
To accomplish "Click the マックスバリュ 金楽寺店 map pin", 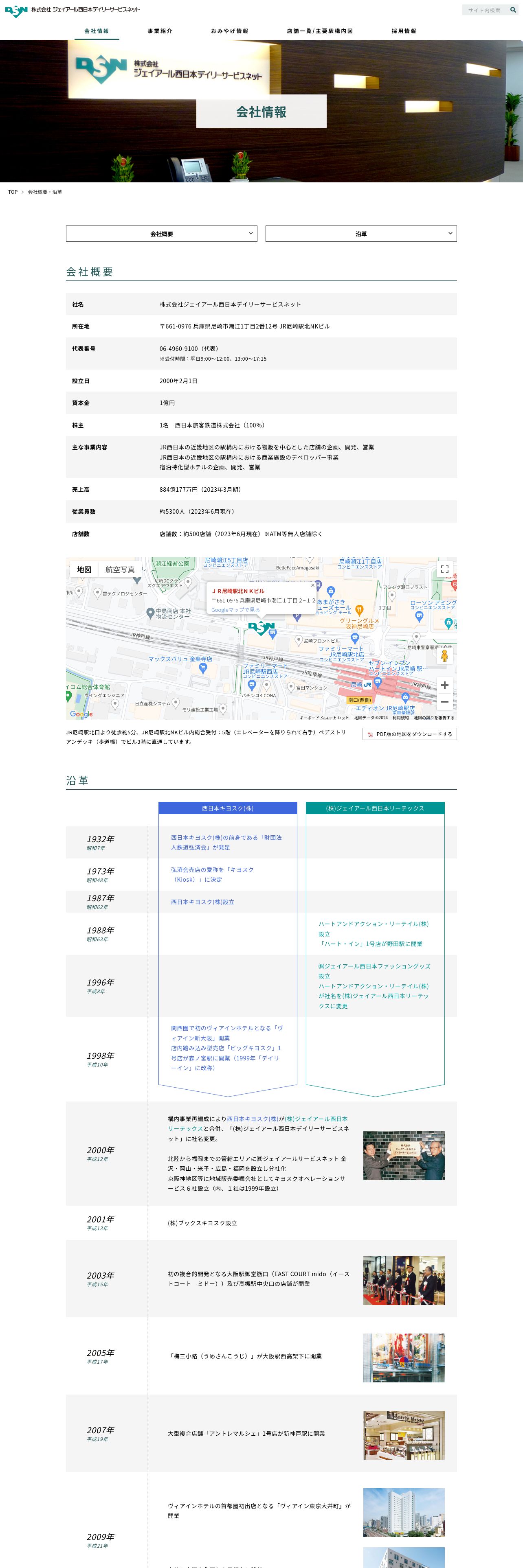I will coord(203,668).
